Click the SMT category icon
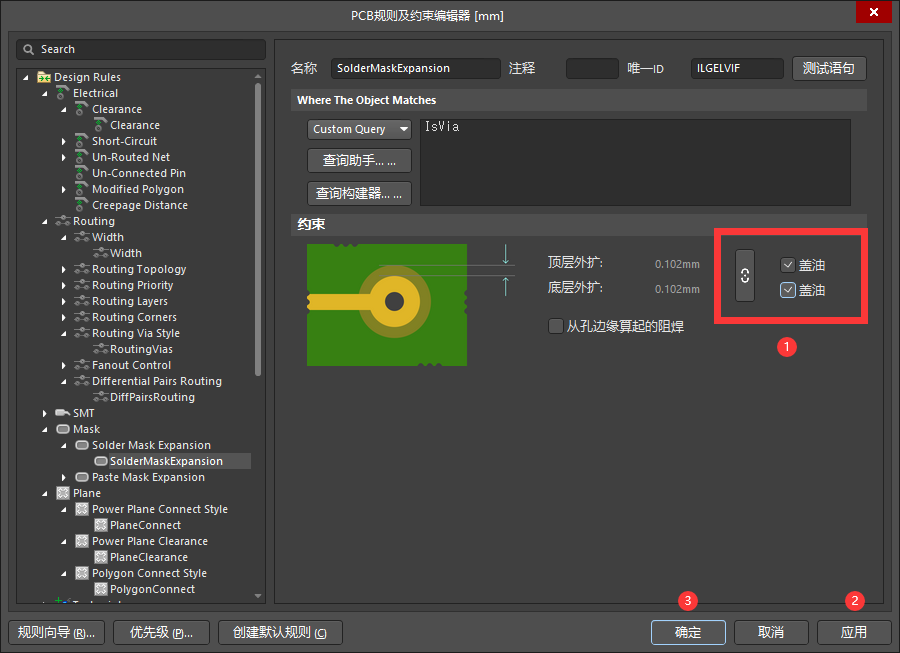 pyautogui.click(x=63, y=413)
